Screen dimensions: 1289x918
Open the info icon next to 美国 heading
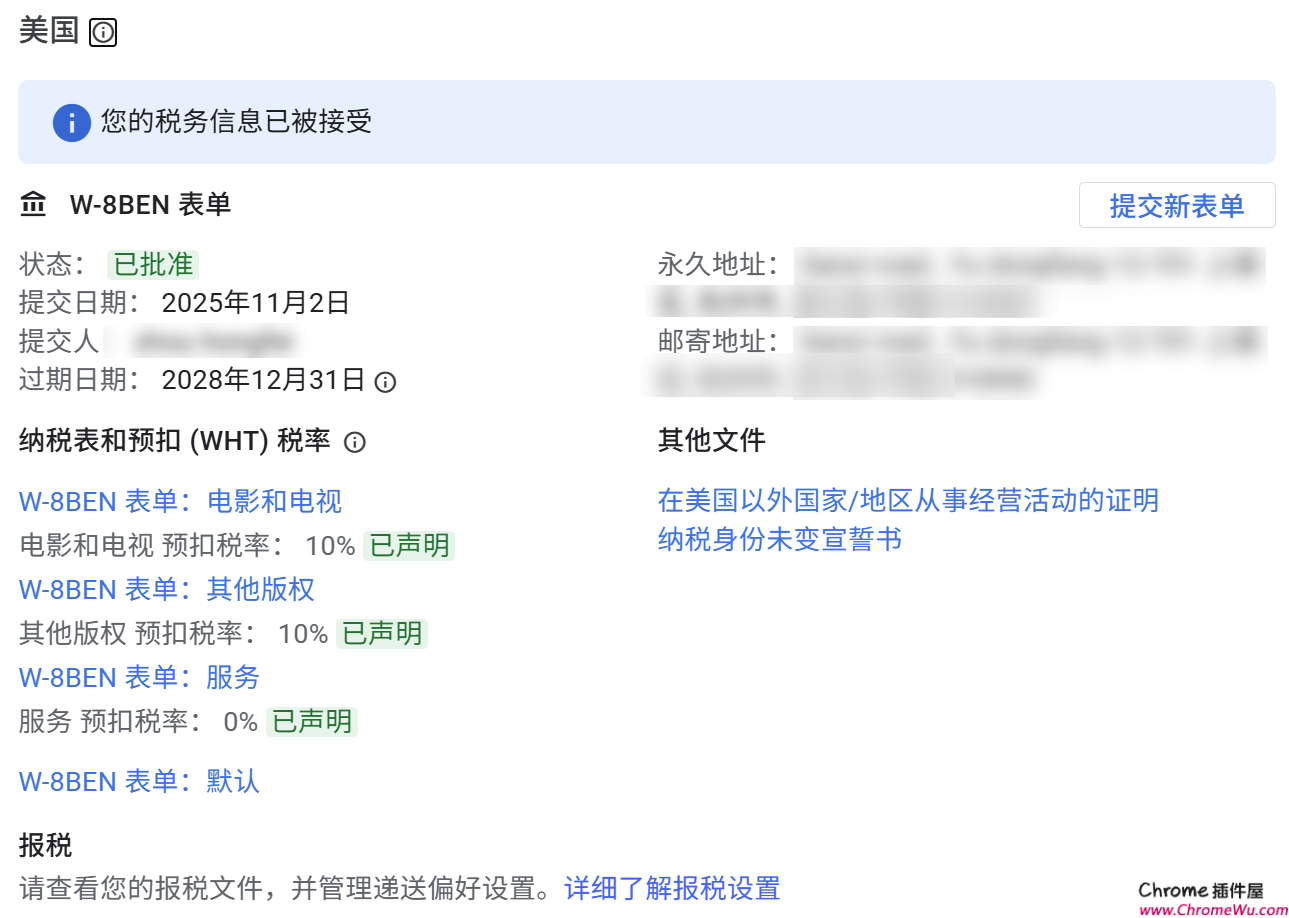(x=102, y=33)
